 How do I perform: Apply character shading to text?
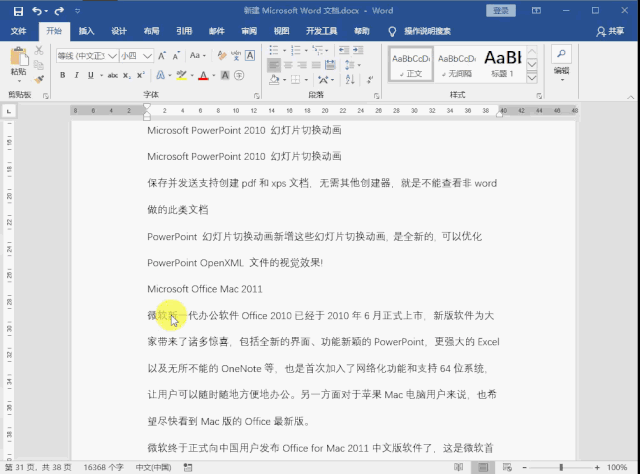[225, 75]
